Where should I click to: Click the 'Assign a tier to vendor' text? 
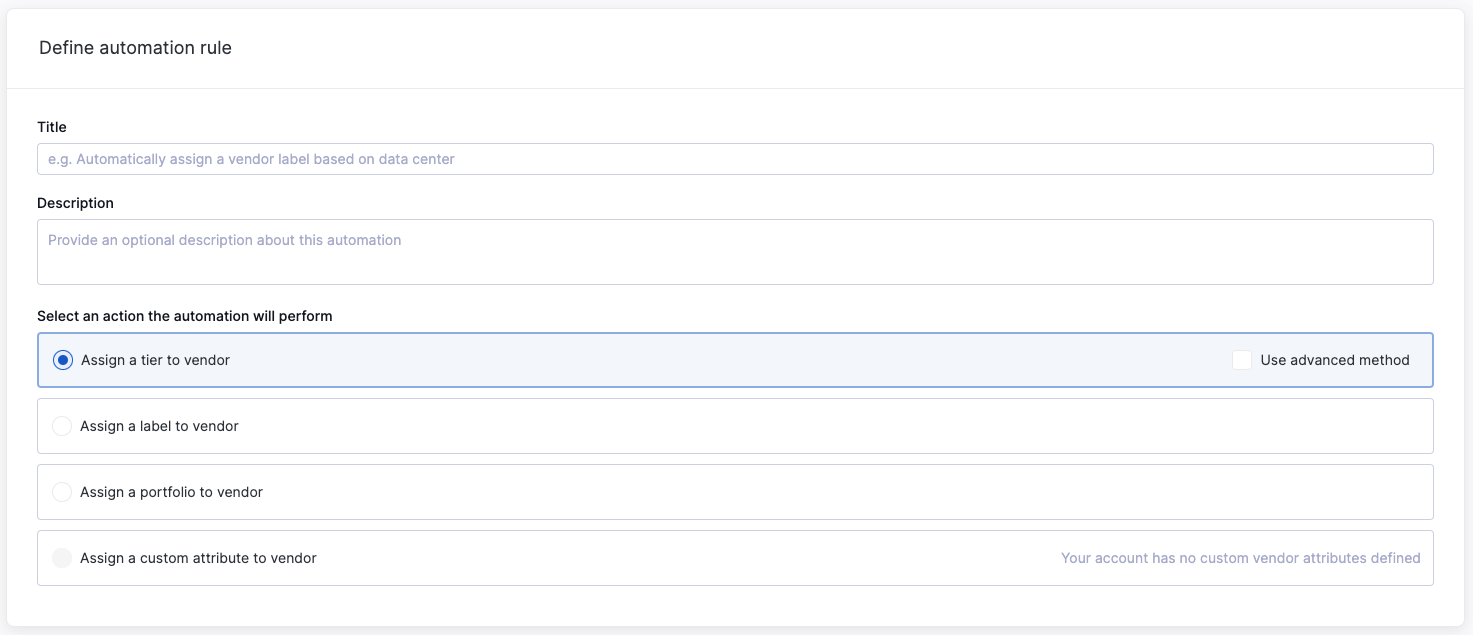pyautogui.click(x=155, y=360)
